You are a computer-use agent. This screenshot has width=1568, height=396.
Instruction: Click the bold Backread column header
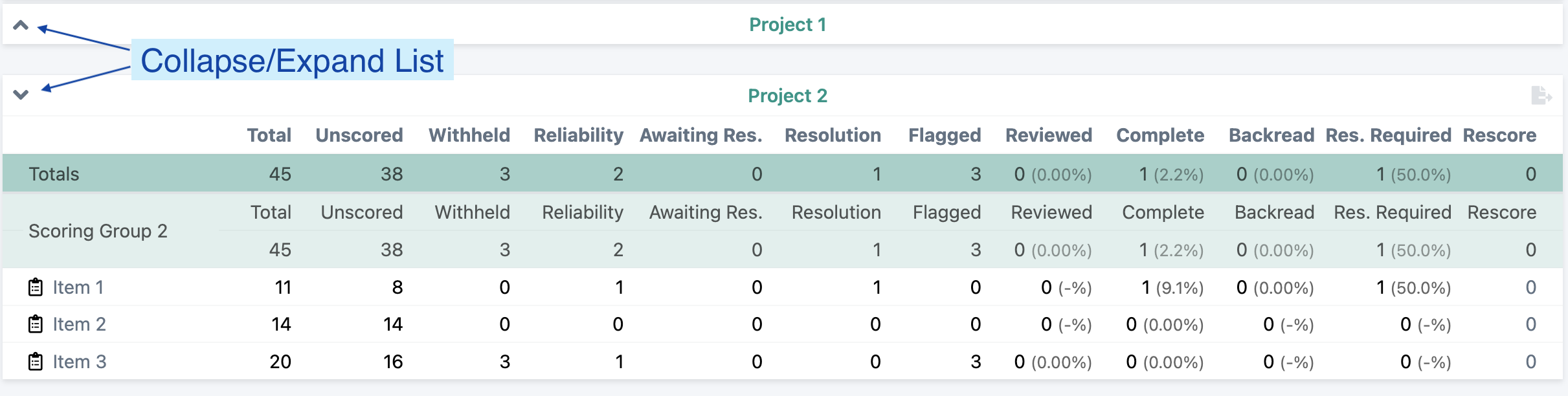click(1271, 135)
